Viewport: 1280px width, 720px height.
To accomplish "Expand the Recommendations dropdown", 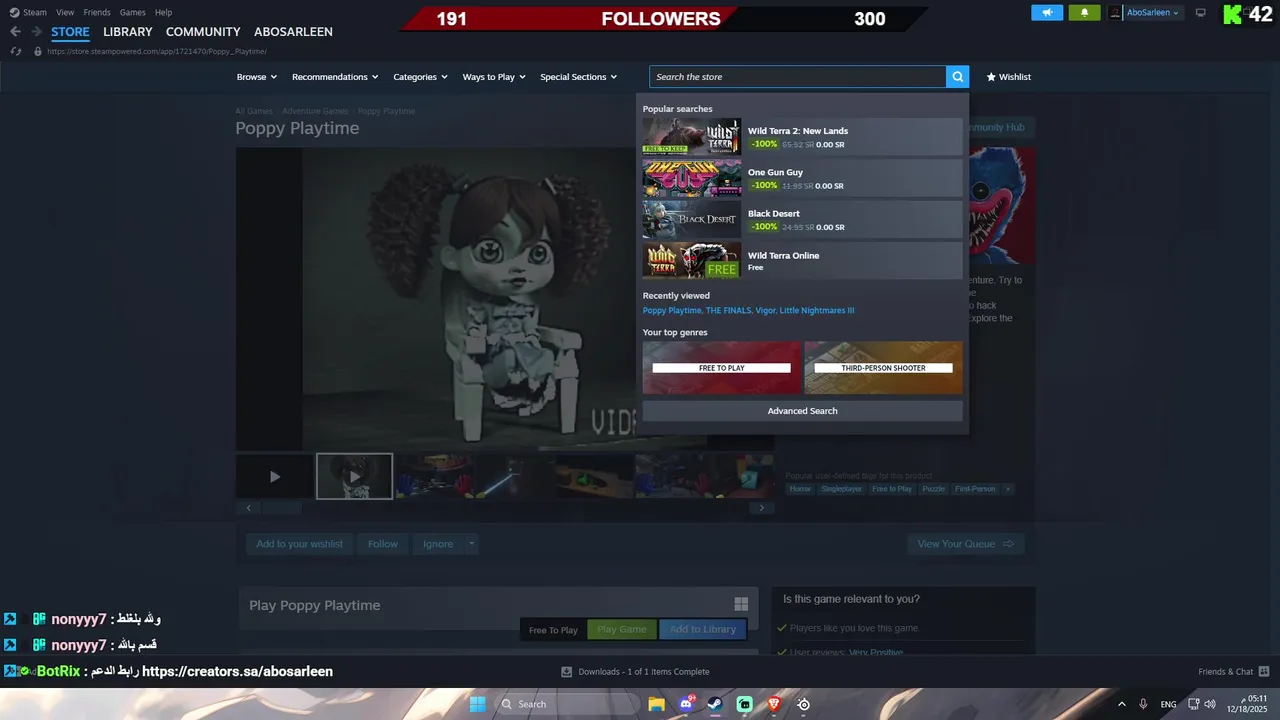I will pos(335,77).
